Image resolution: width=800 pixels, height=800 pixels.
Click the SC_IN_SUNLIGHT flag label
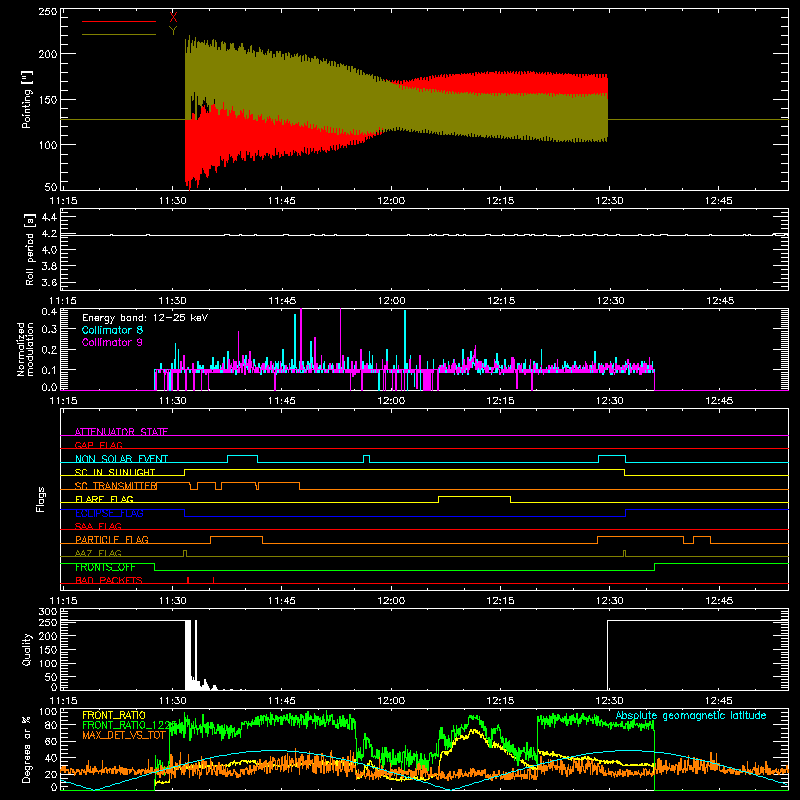pos(115,472)
